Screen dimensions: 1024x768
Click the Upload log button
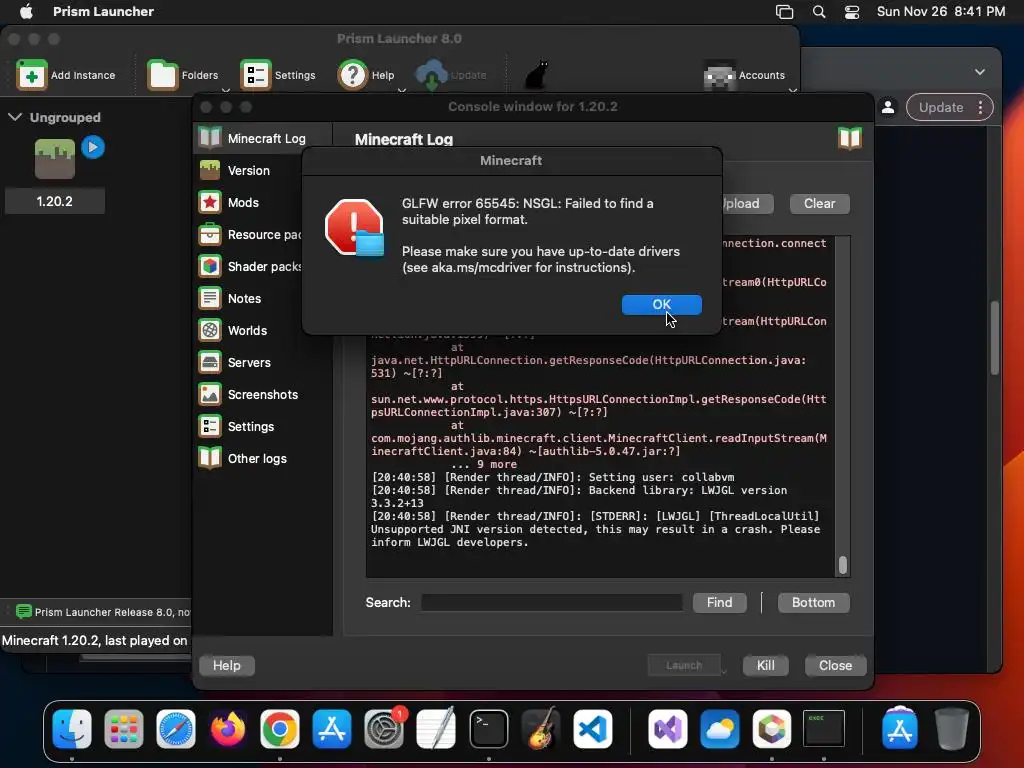coord(748,204)
